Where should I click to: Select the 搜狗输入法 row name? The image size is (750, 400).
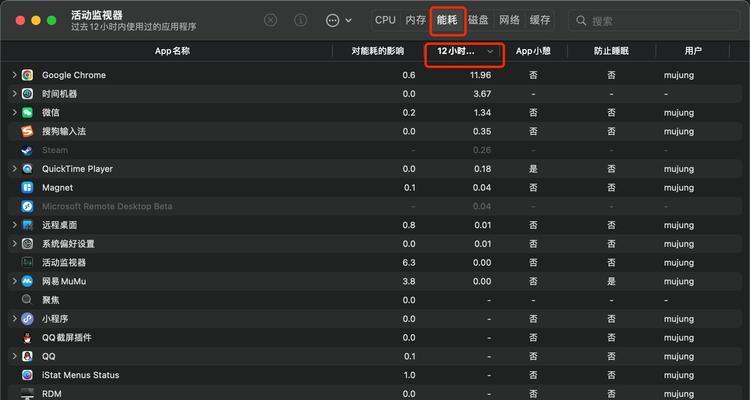[64, 131]
